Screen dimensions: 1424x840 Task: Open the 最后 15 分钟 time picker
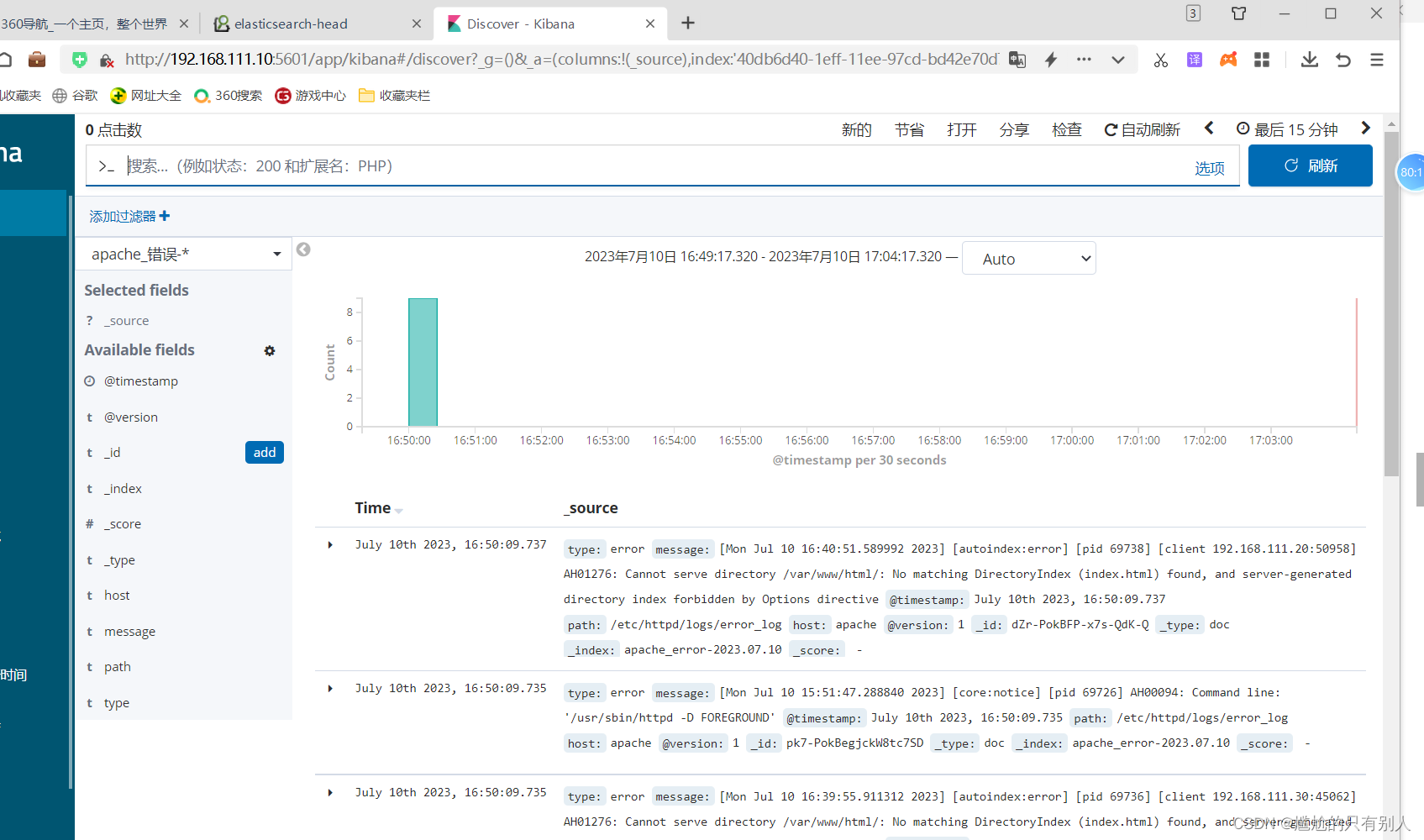1287,129
